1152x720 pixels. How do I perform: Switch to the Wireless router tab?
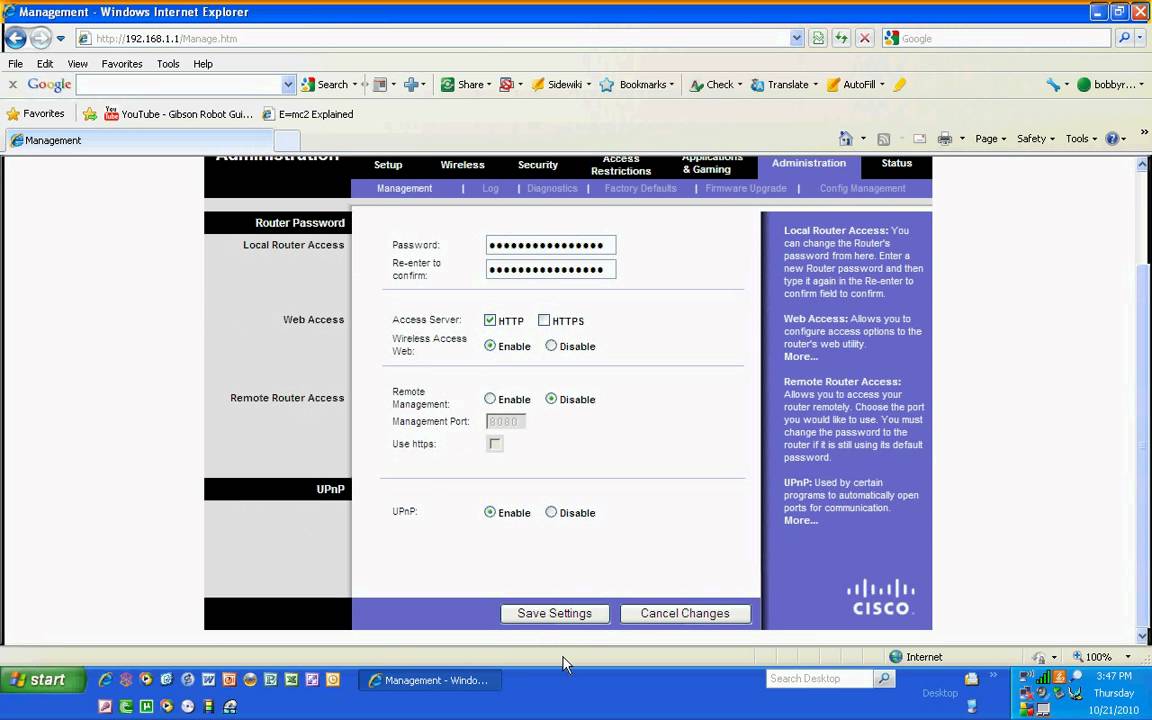click(462, 165)
